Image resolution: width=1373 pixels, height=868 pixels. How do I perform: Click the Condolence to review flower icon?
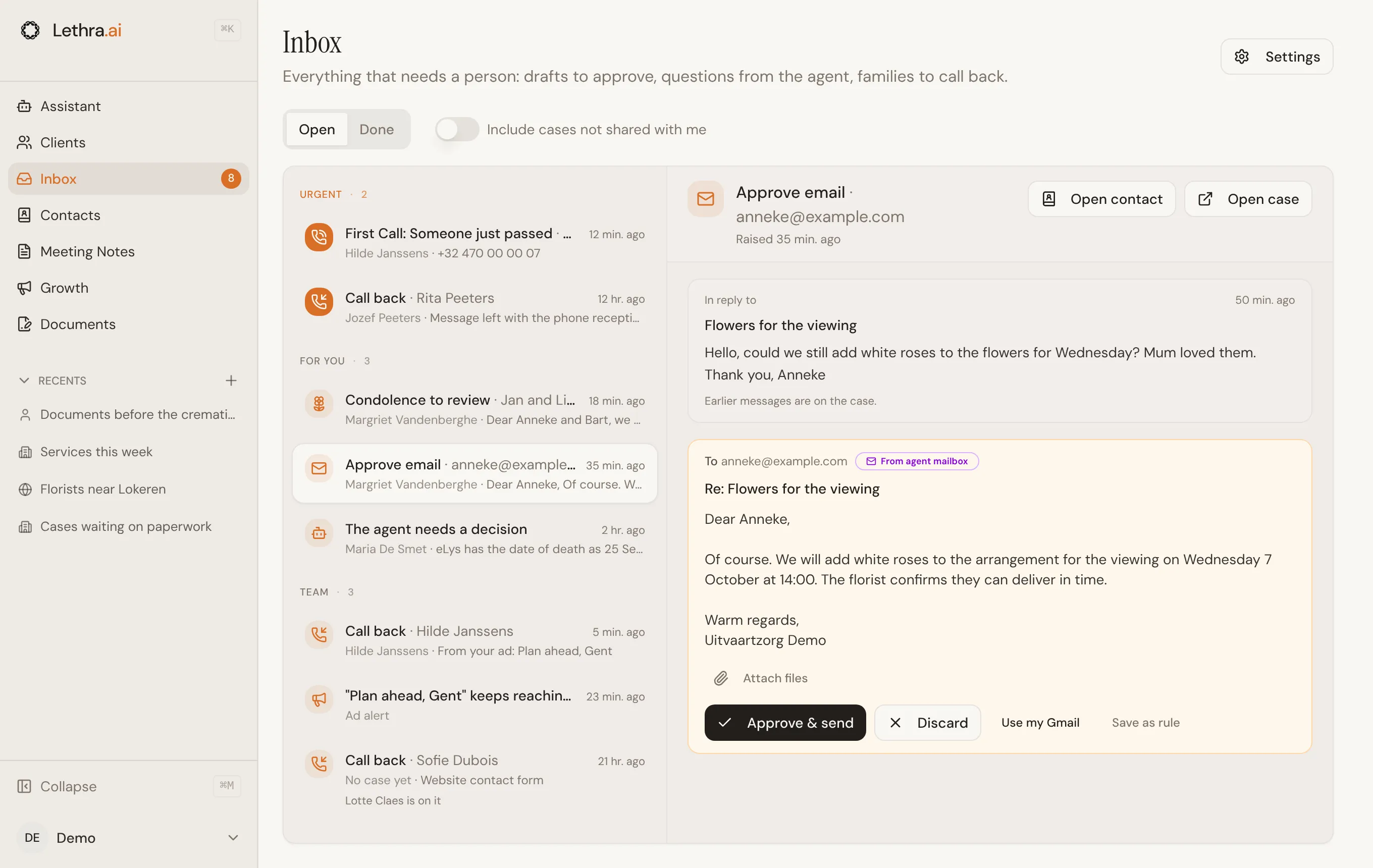[319, 404]
